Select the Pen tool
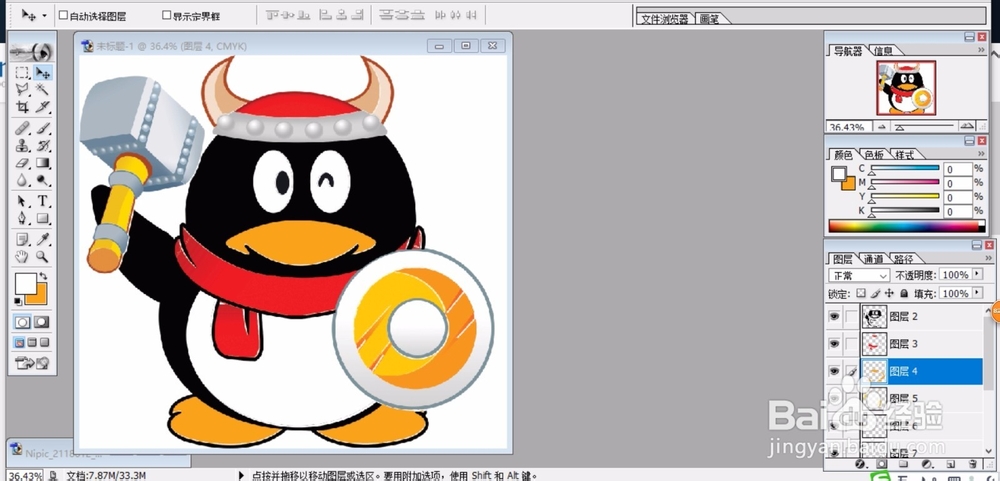Image resolution: width=1000 pixels, height=481 pixels. [x=22, y=219]
